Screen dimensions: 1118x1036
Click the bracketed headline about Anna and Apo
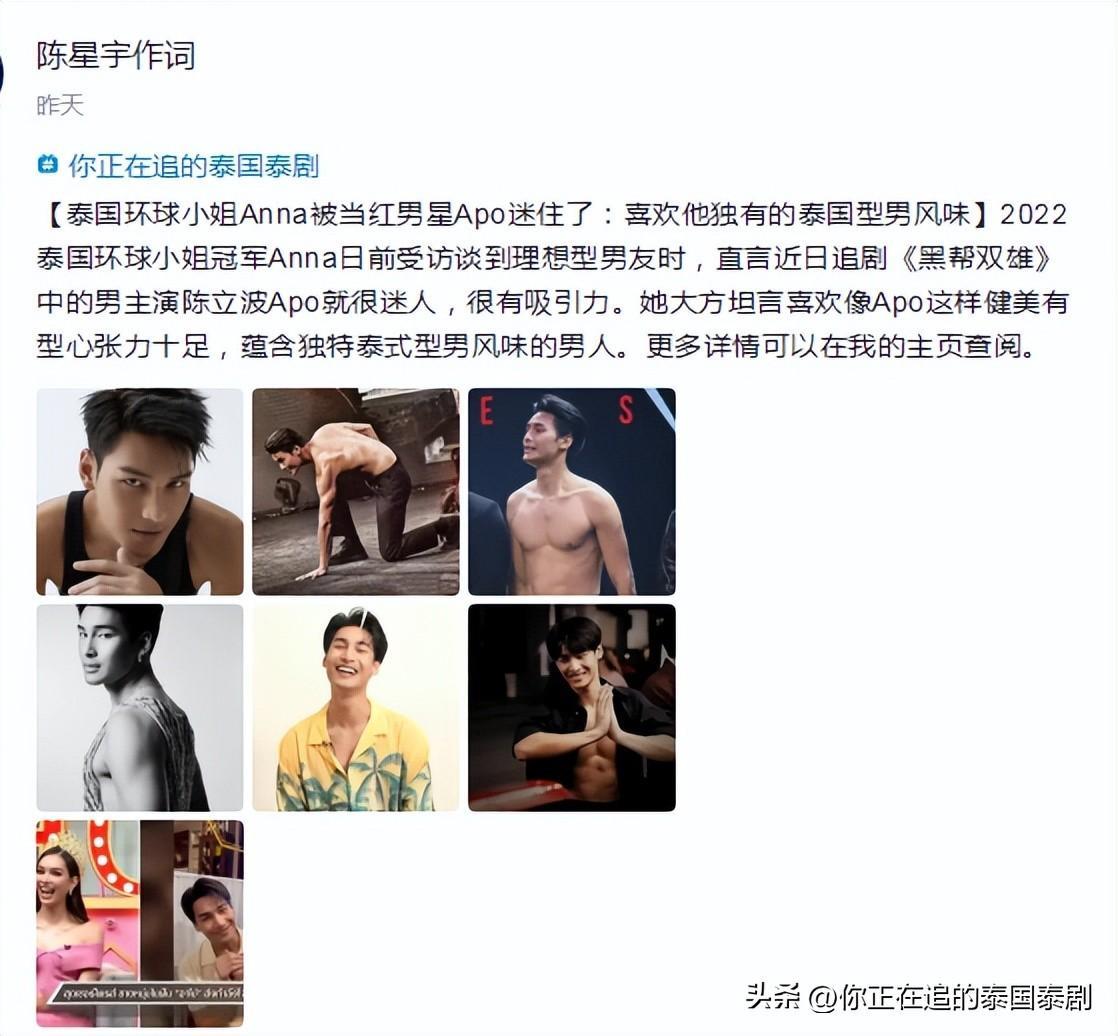tap(518, 214)
